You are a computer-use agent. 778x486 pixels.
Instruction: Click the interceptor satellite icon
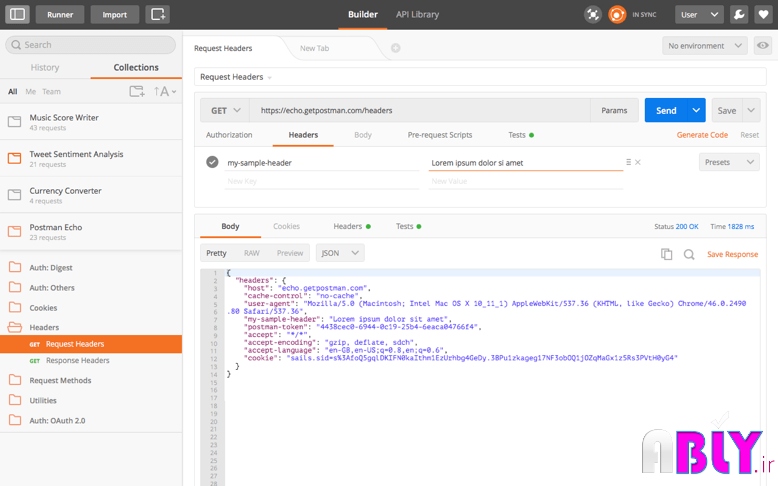tap(593, 14)
